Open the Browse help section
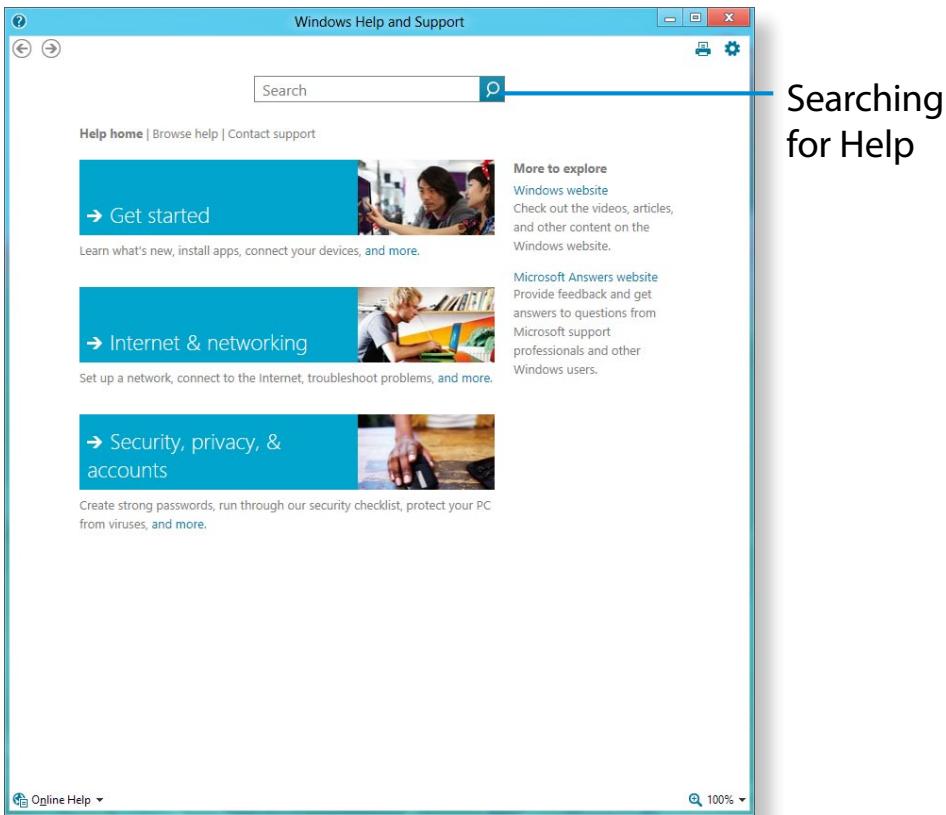Screen dimensions: 946x815 (185, 133)
